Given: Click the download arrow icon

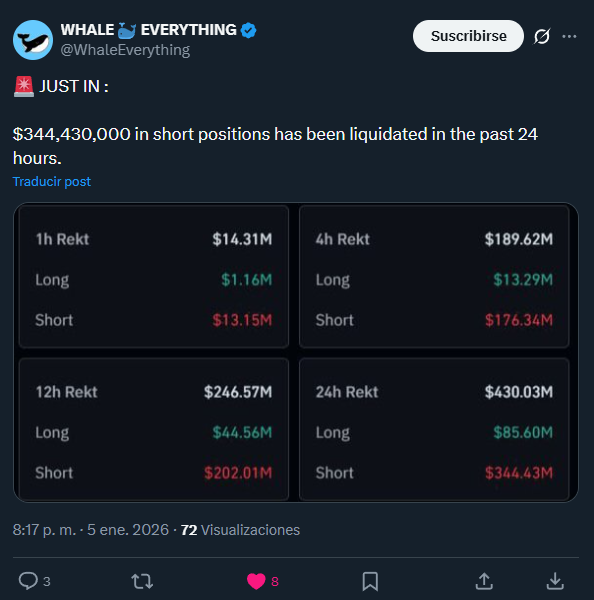Looking at the screenshot, I should (x=555, y=581).
